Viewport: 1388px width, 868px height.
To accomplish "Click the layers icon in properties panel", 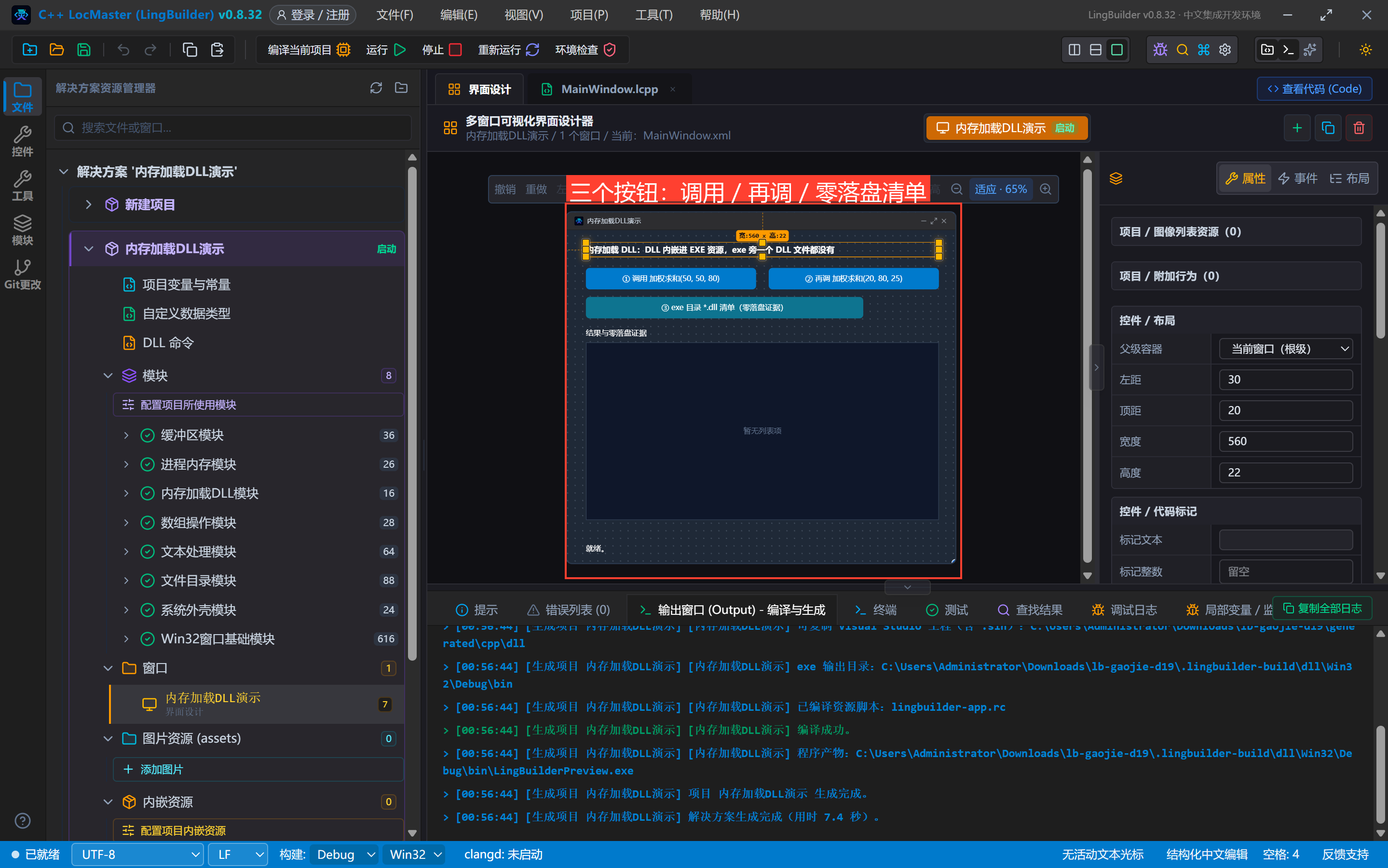I will (x=1116, y=178).
